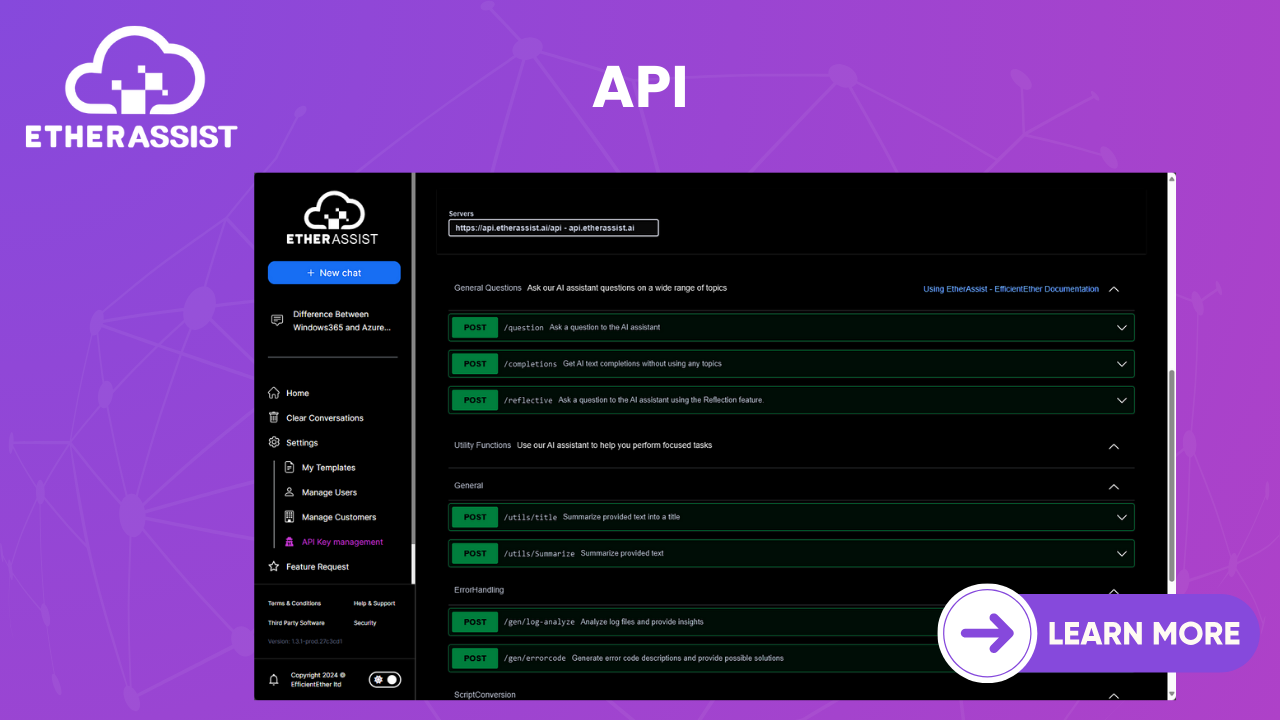Open the Help & Support link

point(374,603)
